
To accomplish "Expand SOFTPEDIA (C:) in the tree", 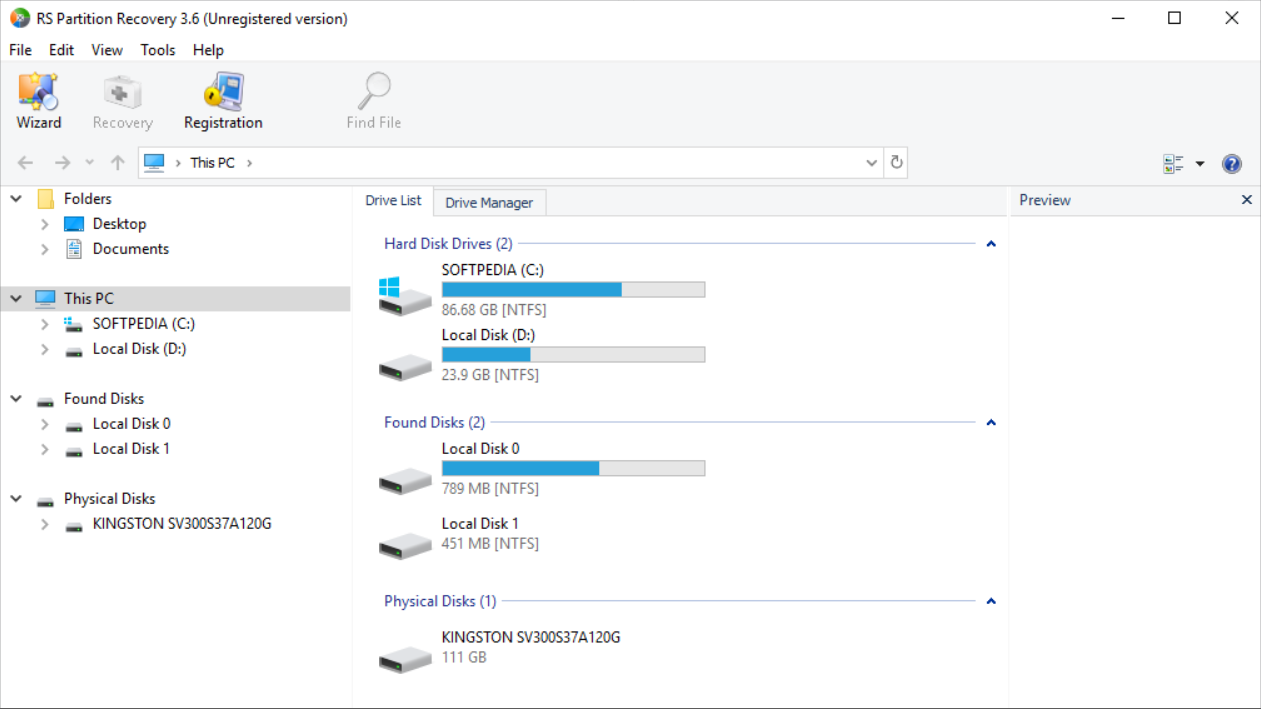I will (45, 324).
